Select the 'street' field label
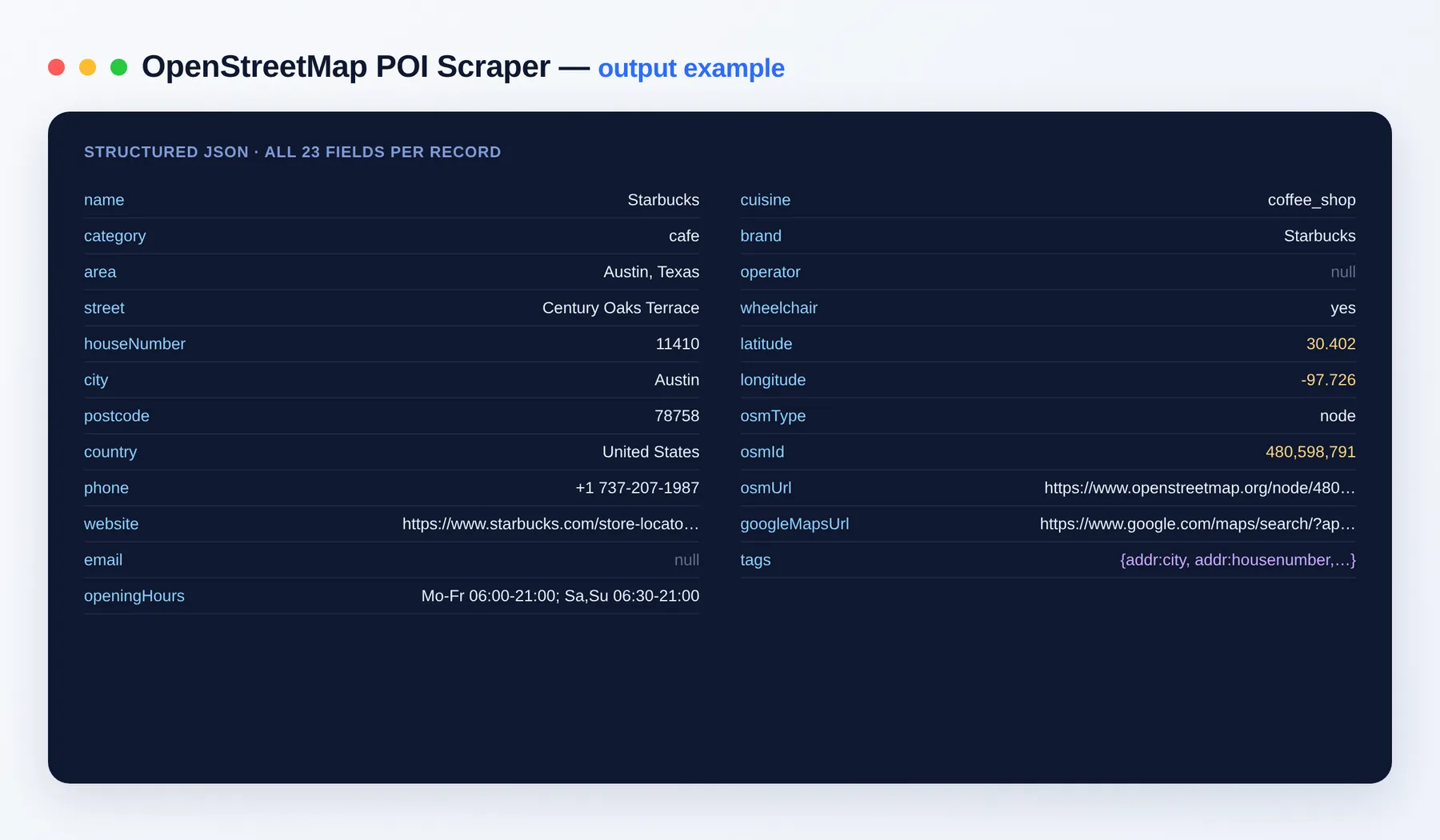 pyautogui.click(x=104, y=308)
